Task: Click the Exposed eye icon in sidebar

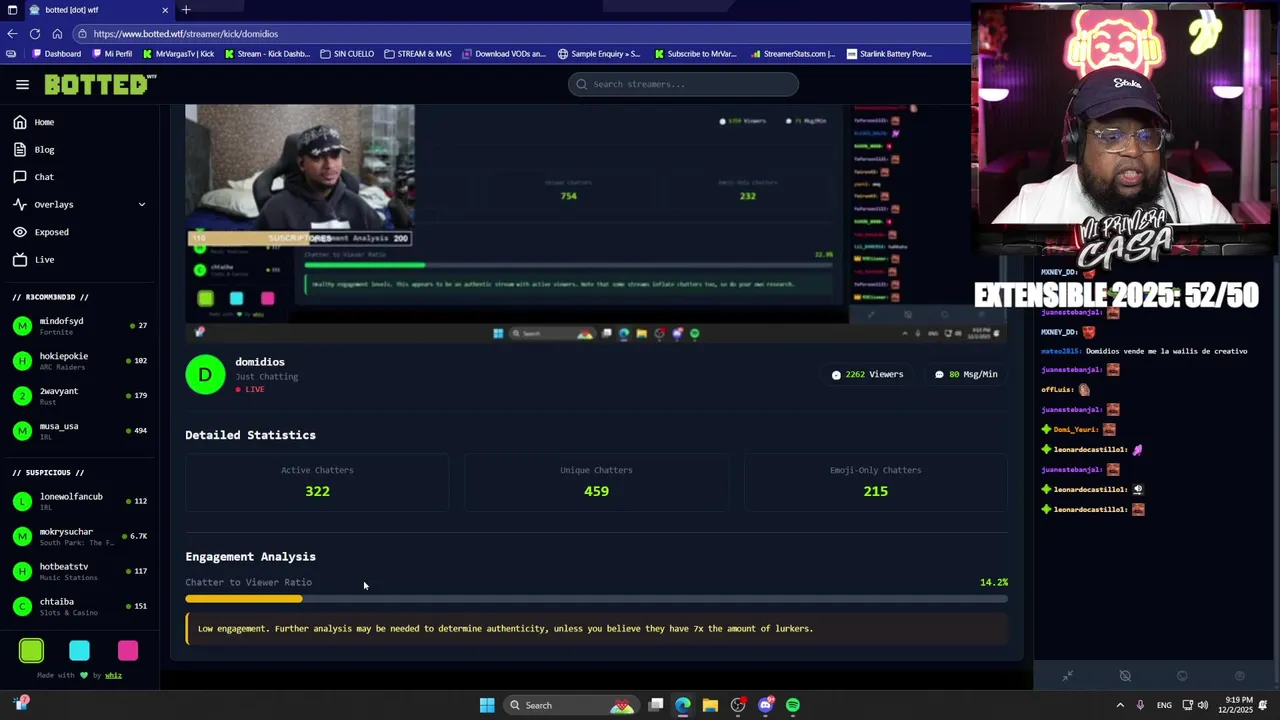Action: (x=20, y=232)
